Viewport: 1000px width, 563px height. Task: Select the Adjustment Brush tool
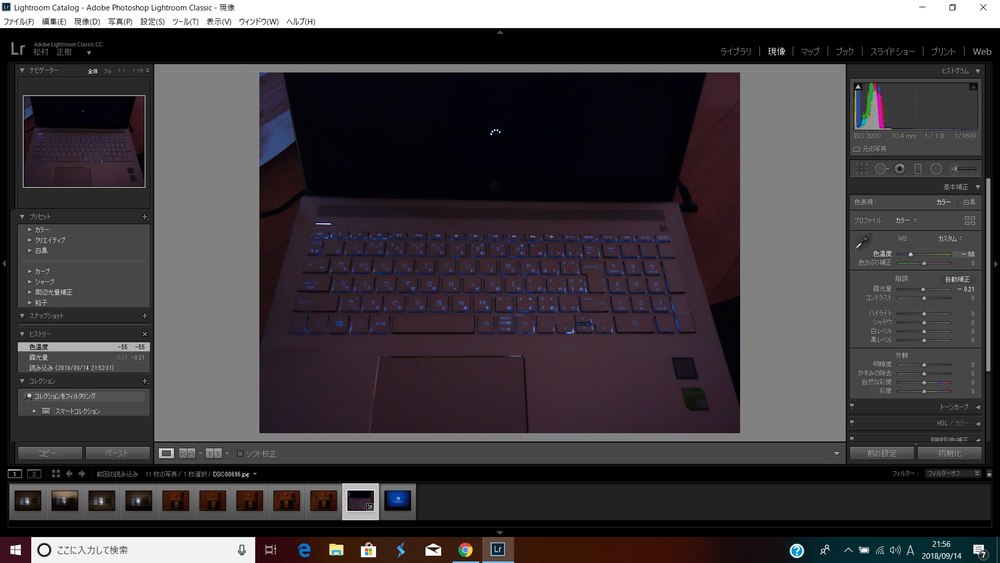(964, 169)
